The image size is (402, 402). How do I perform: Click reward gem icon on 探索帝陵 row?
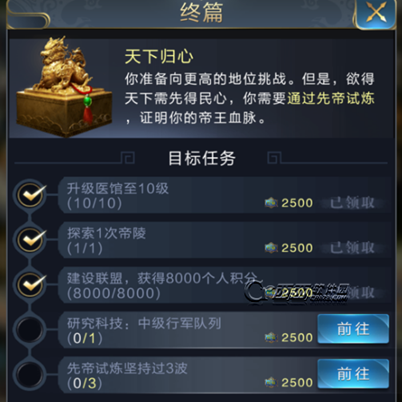pos(271,248)
